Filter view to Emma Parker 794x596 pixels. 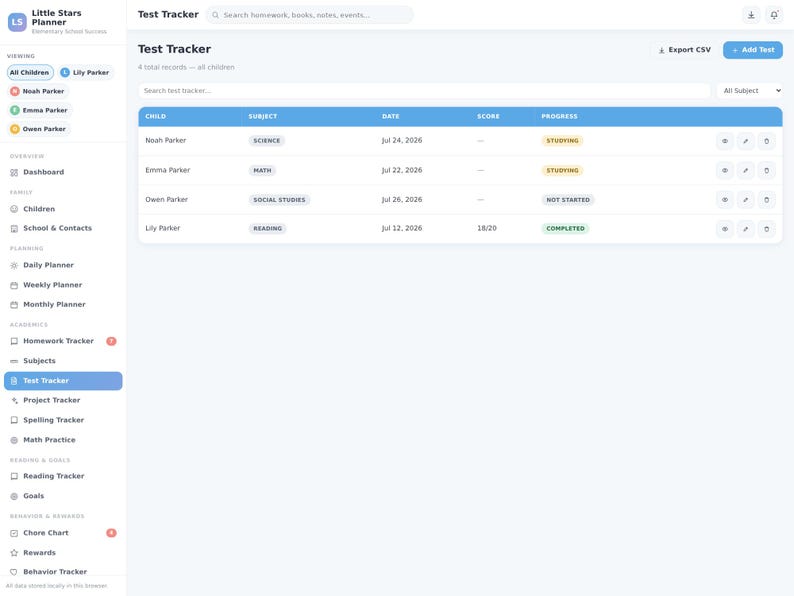click(x=39, y=110)
